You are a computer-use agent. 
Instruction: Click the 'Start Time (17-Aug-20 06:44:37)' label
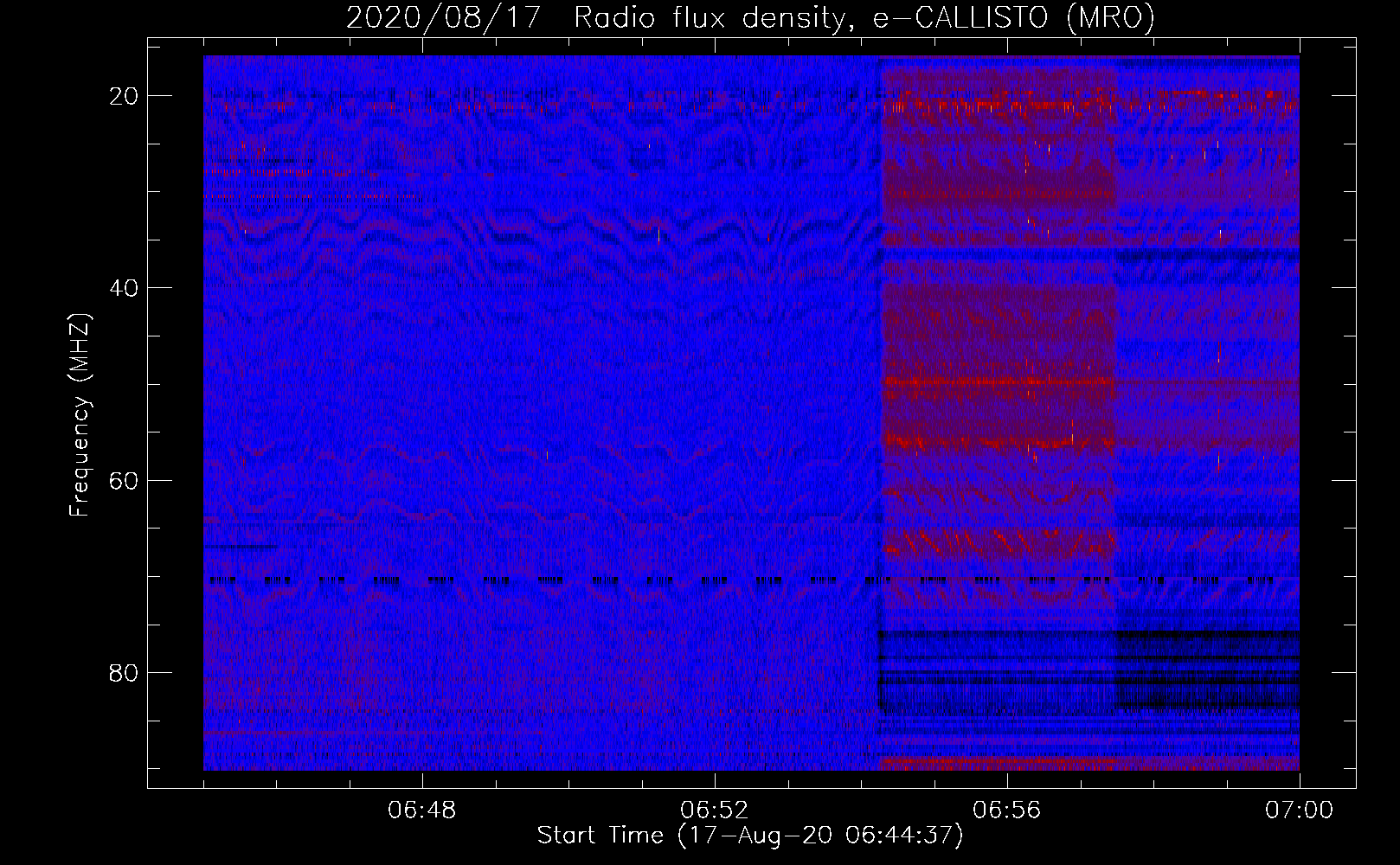[x=750, y=836]
